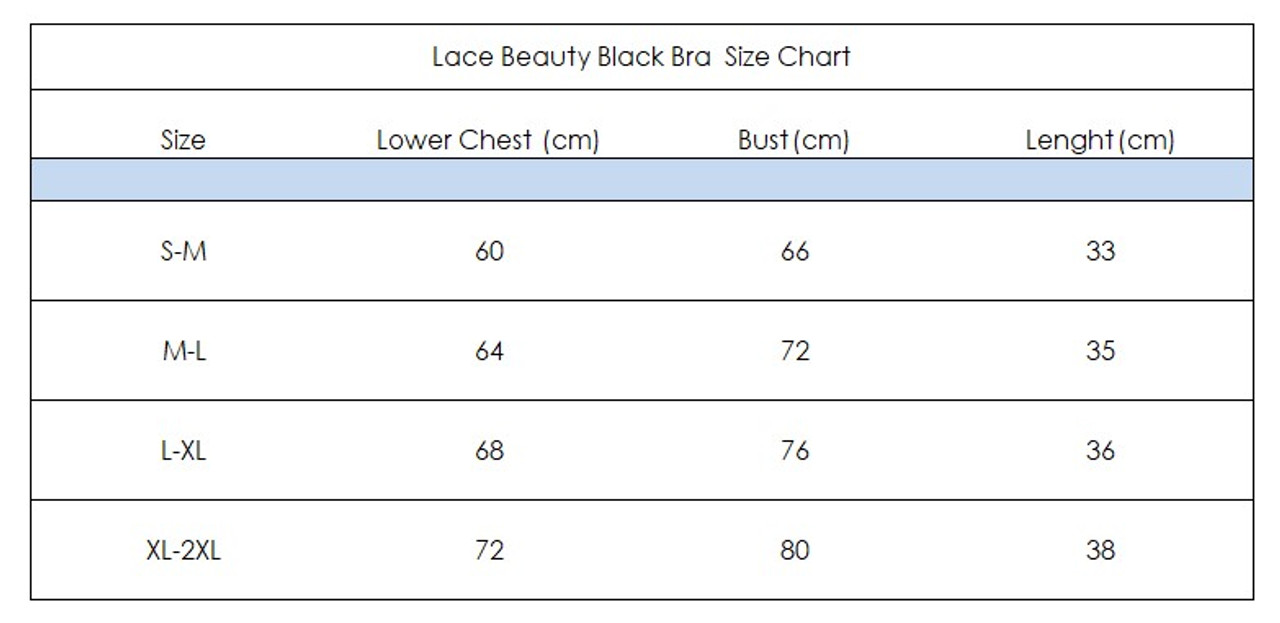Click bust value 76 in L-XL row
The width and height of the screenshot is (1280, 623).
coord(795,451)
